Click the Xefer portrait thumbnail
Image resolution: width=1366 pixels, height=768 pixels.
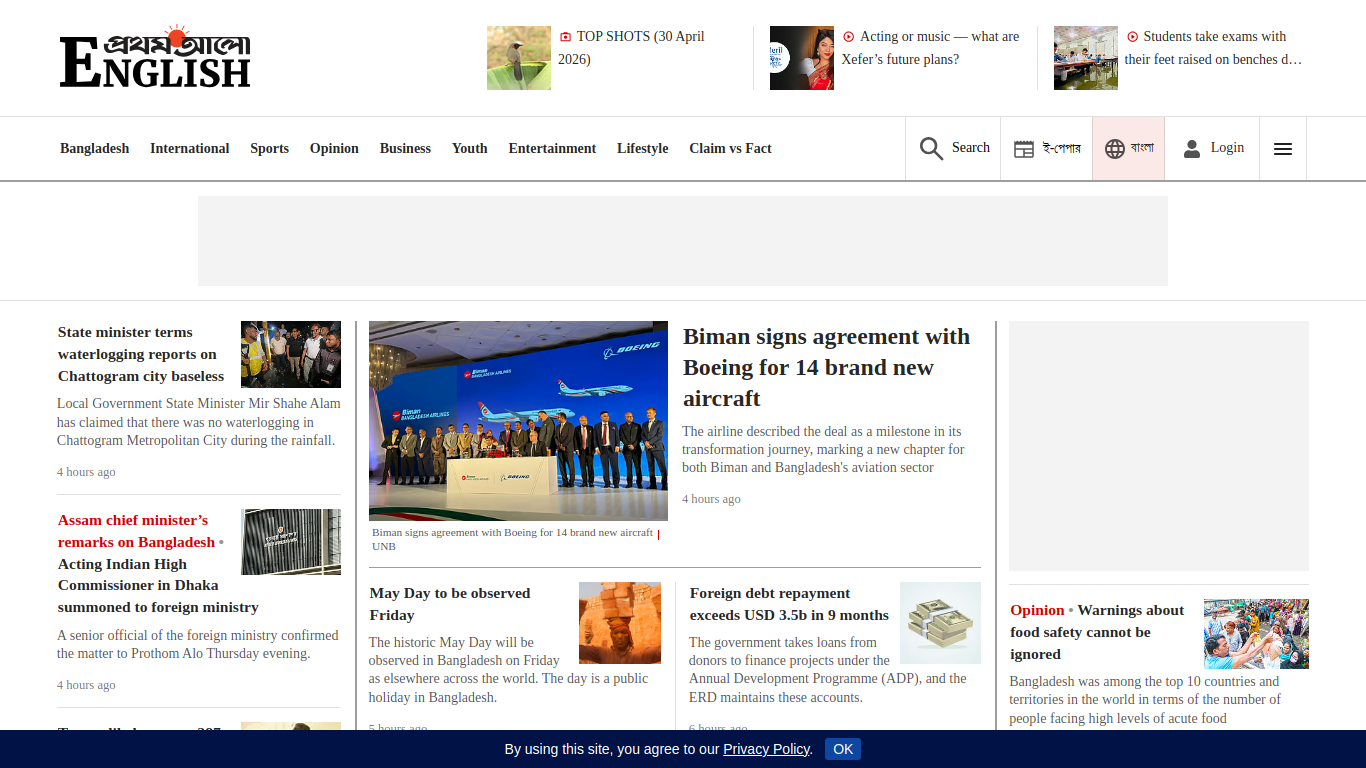click(802, 58)
